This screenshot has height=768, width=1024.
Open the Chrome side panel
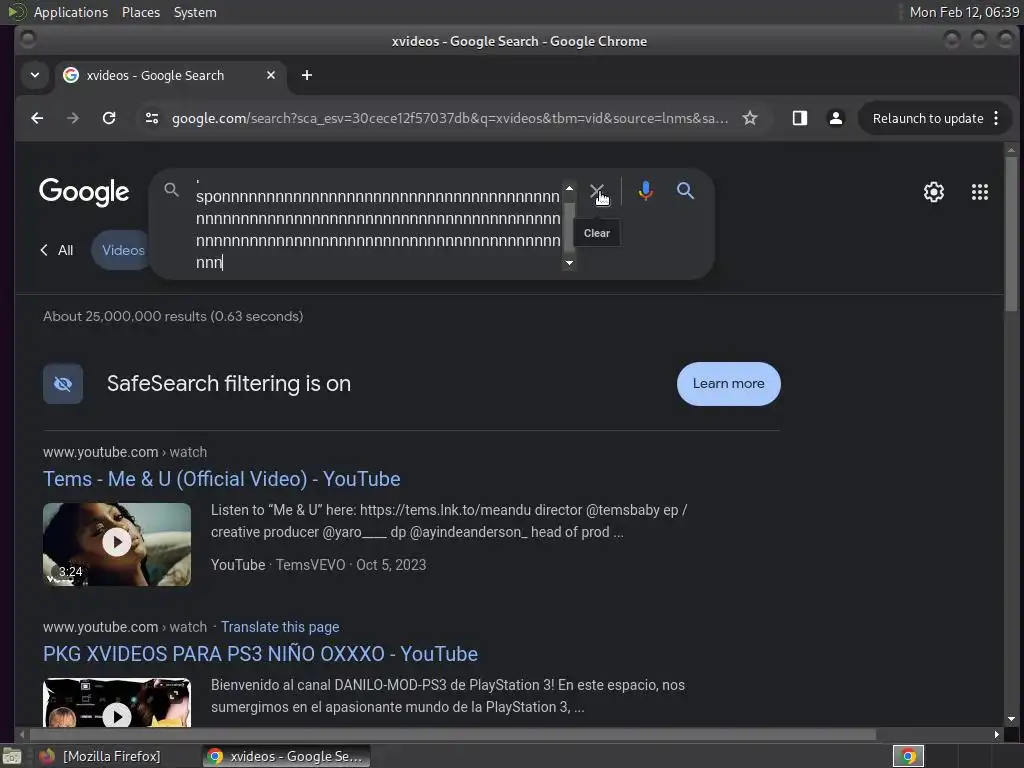pos(800,118)
